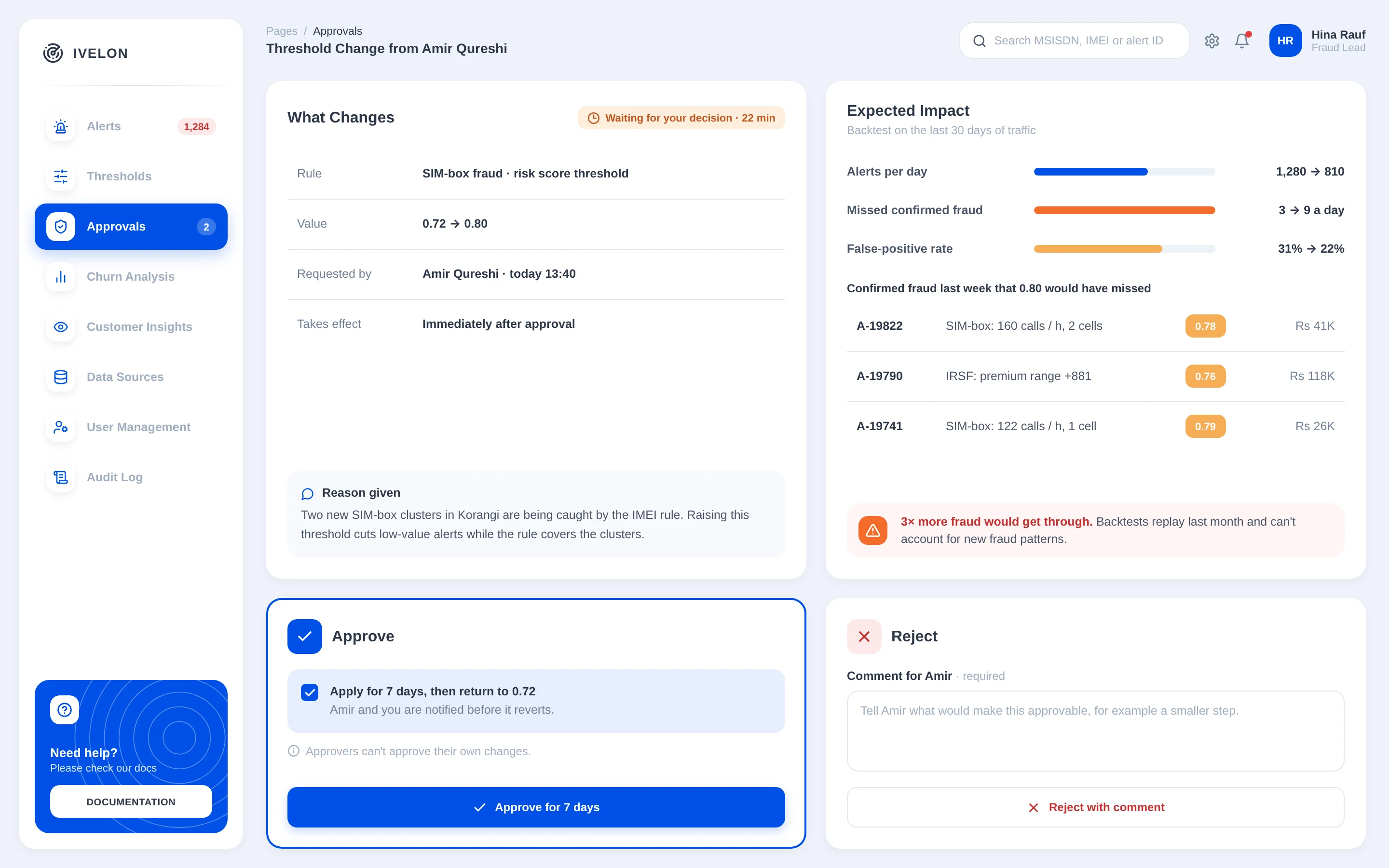The width and height of the screenshot is (1389, 868).
Task: Click the red Reject X icon
Action: pyautogui.click(x=864, y=636)
